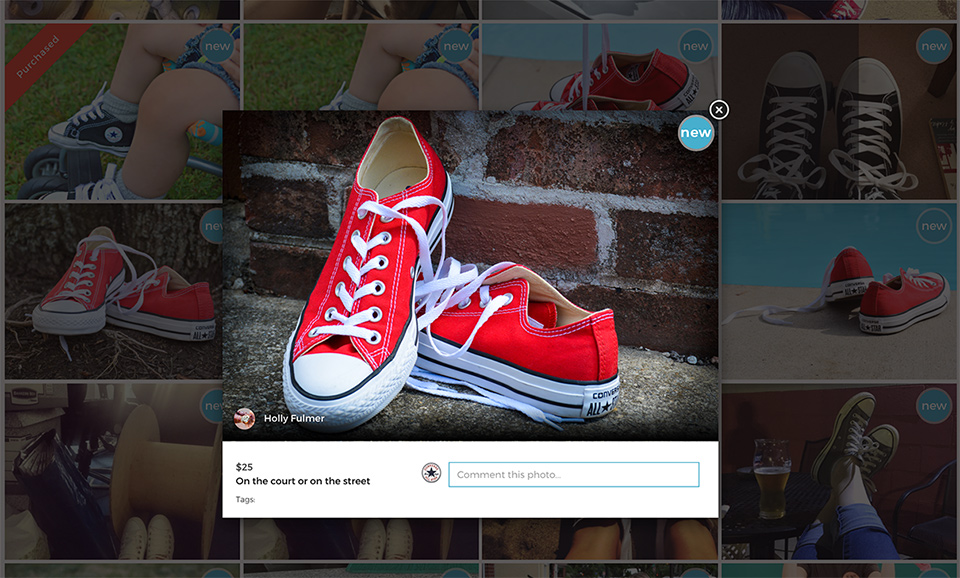The height and width of the screenshot is (578, 960).
Task: Open beer glass and feet up thumbnail
Action: pos(839,471)
